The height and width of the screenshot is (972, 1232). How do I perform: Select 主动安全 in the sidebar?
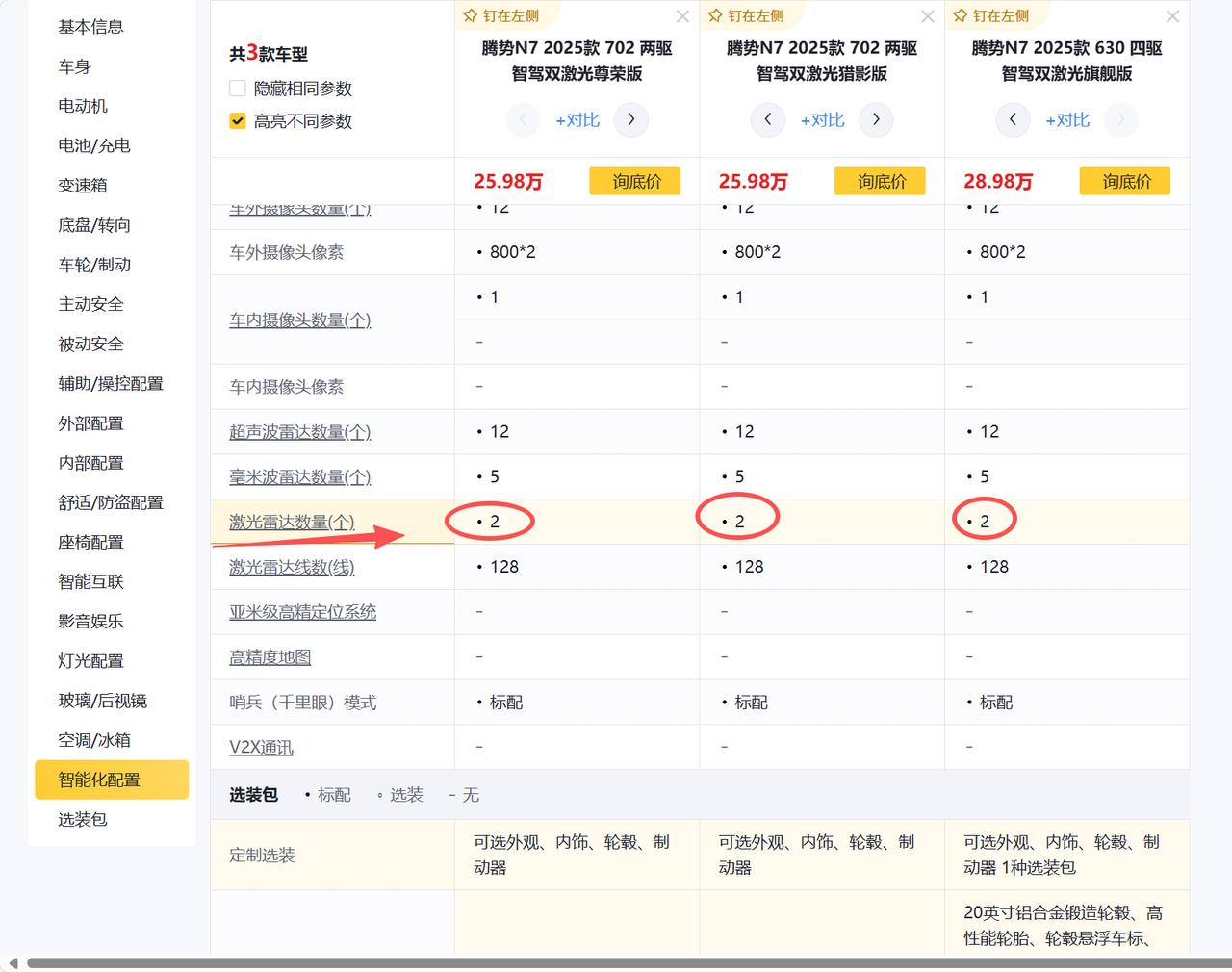90,304
